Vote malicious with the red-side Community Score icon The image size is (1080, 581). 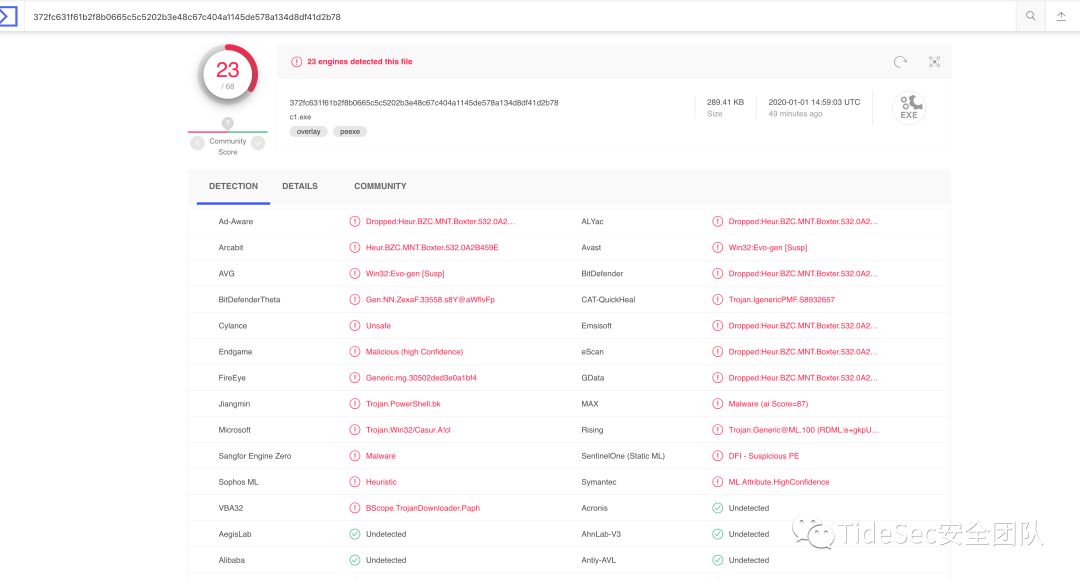[x=198, y=142]
